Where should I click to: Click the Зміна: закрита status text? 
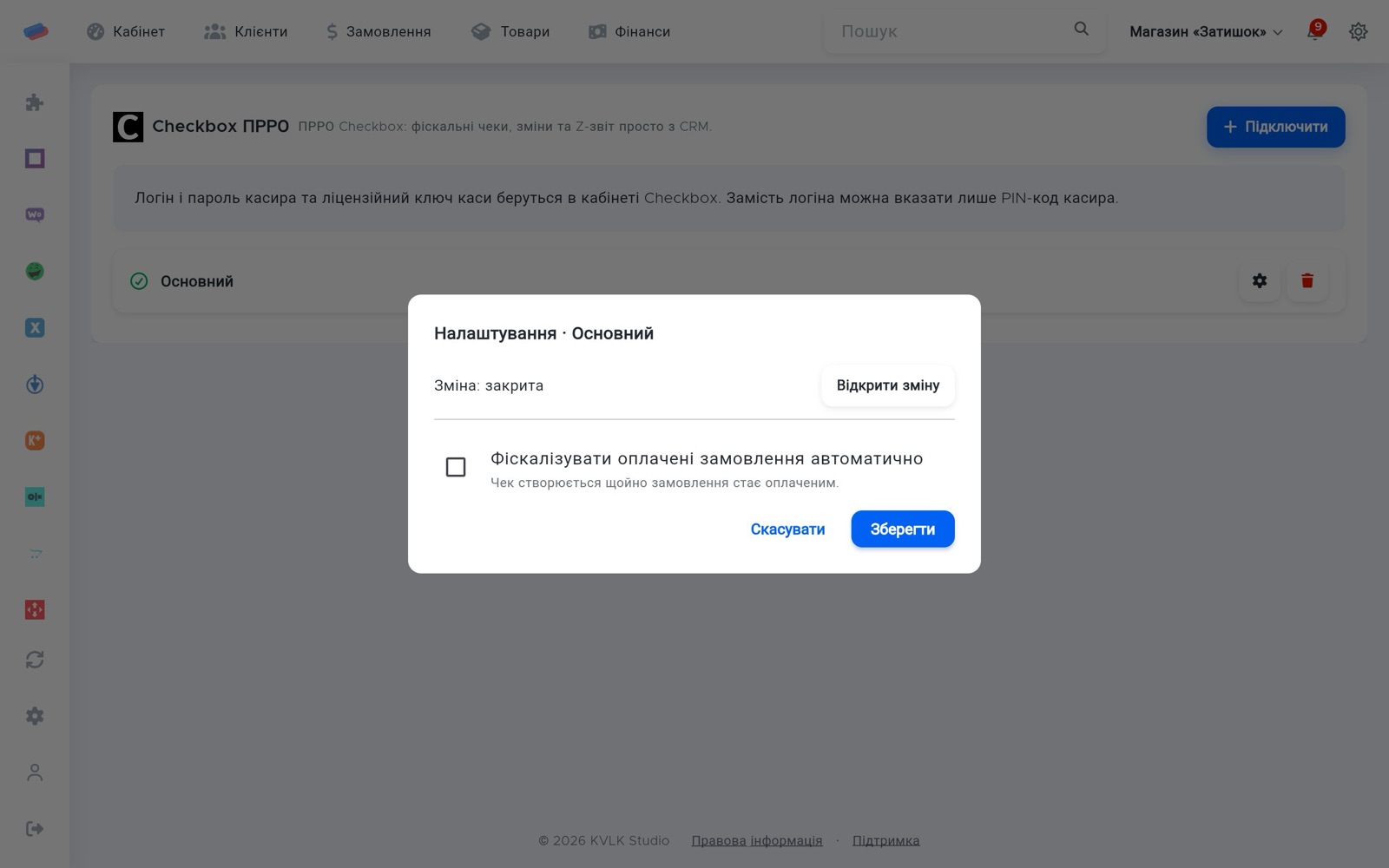point(489,385)
